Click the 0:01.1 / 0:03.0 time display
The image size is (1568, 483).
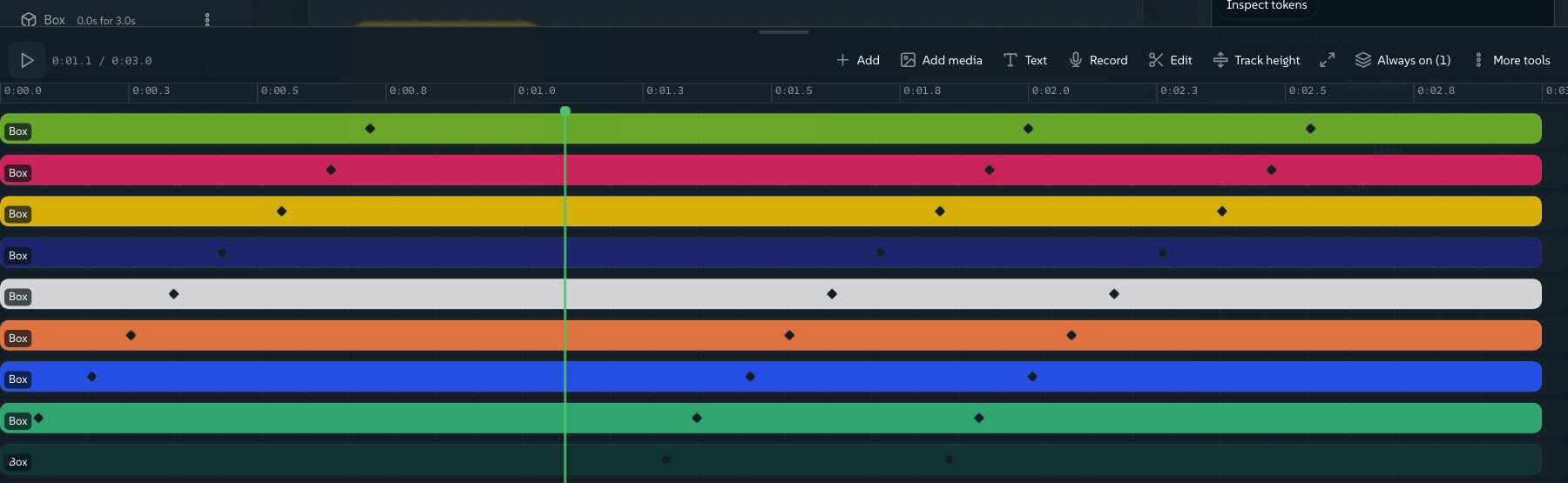pos(102,61)
